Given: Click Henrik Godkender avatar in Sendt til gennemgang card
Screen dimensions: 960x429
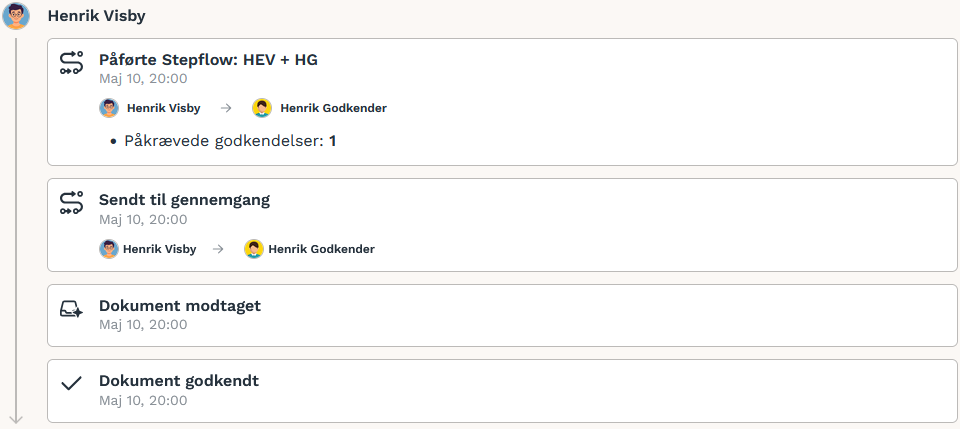Looking at the screenshot, I should (x=254, y=249).
